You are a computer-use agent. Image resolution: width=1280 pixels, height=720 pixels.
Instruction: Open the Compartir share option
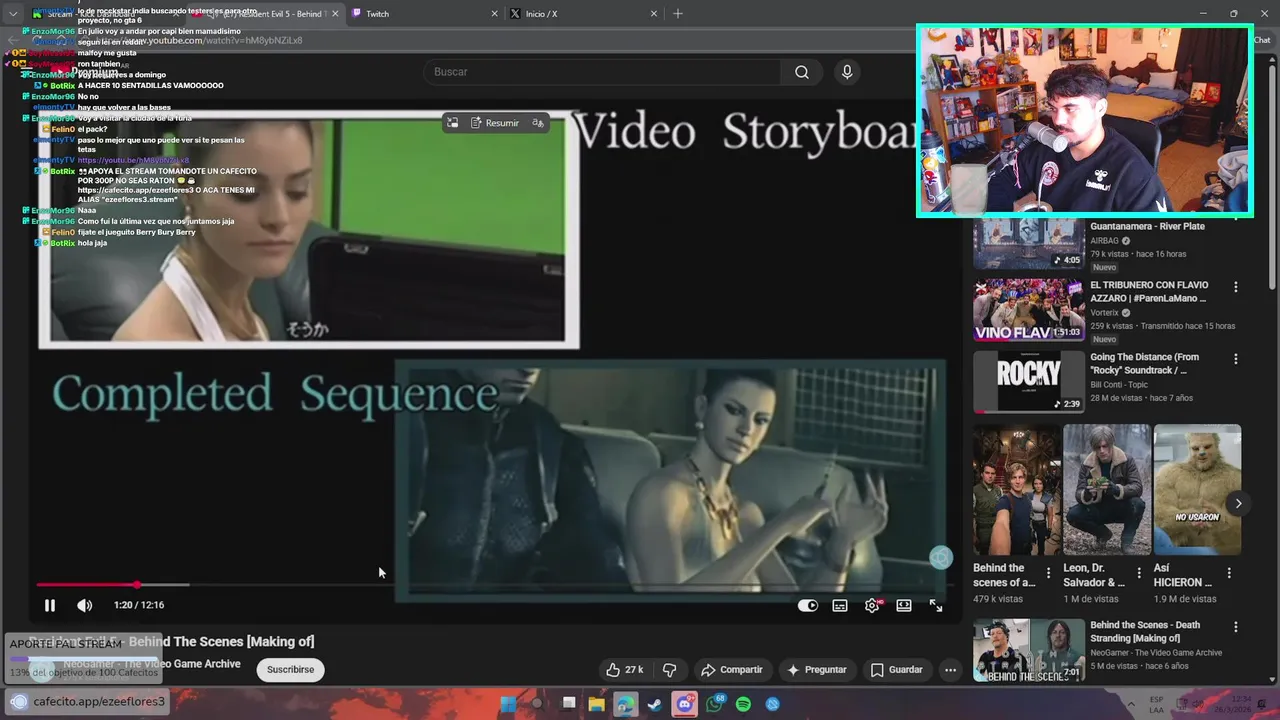pyautogui.click(x=732, y=670)
